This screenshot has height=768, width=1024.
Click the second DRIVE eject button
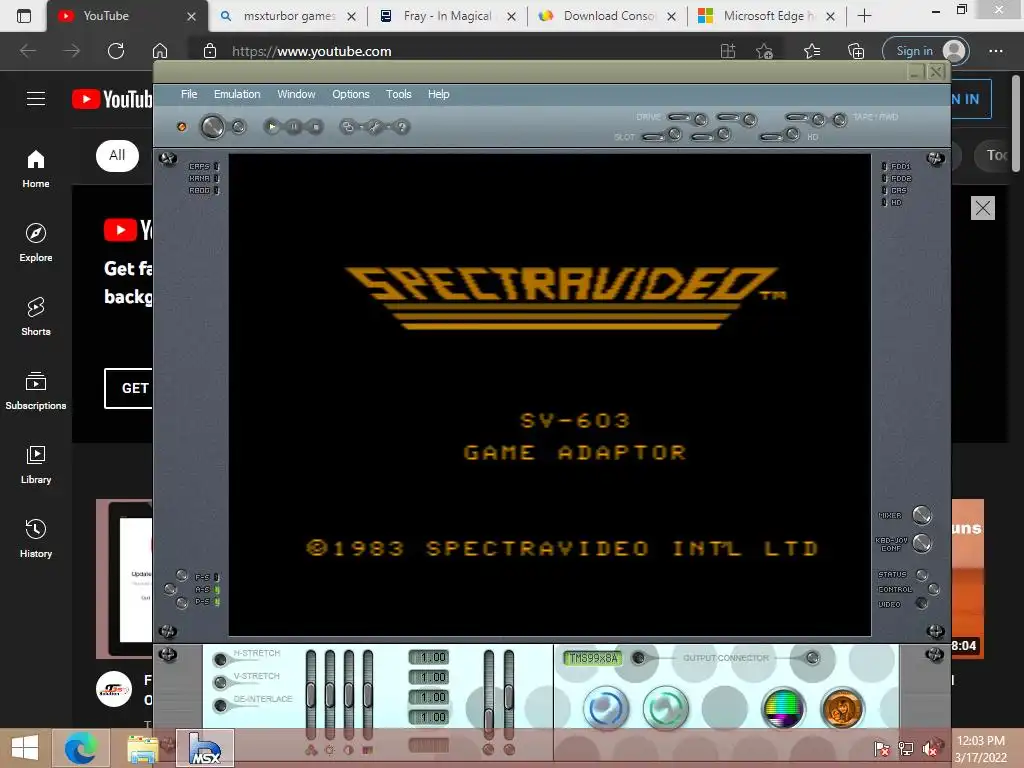click(x=750, y=120)
